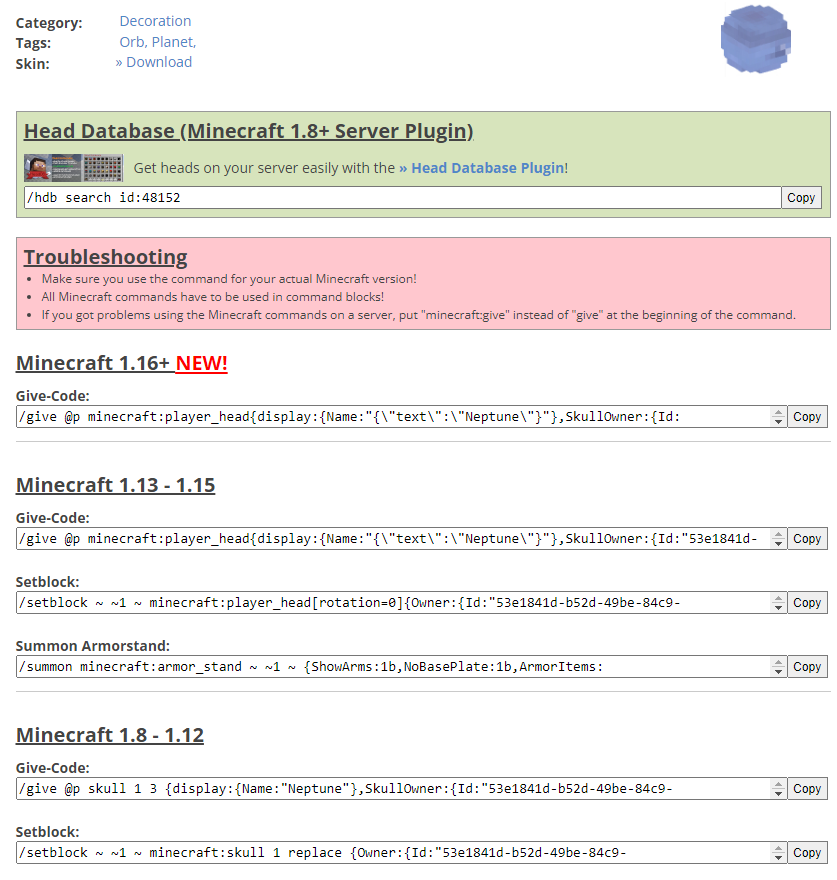Copy the Minecraft 1.16+ Give-Code
Screen dimensions: 837x880
(807, 416)
